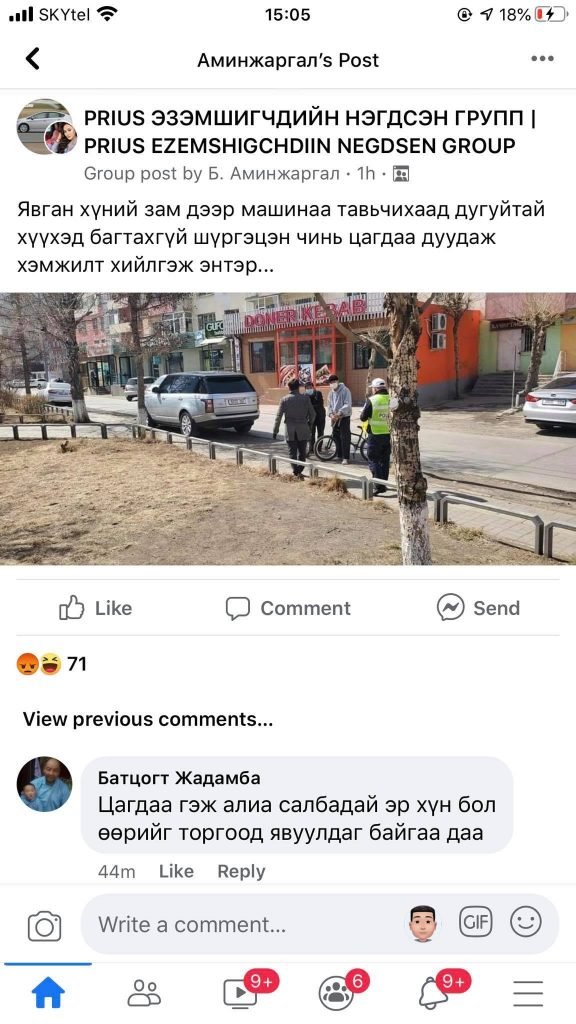Open the Groups tab with 6 badge
Viewport: 576px width, 1024px height.
click(336, 993)
